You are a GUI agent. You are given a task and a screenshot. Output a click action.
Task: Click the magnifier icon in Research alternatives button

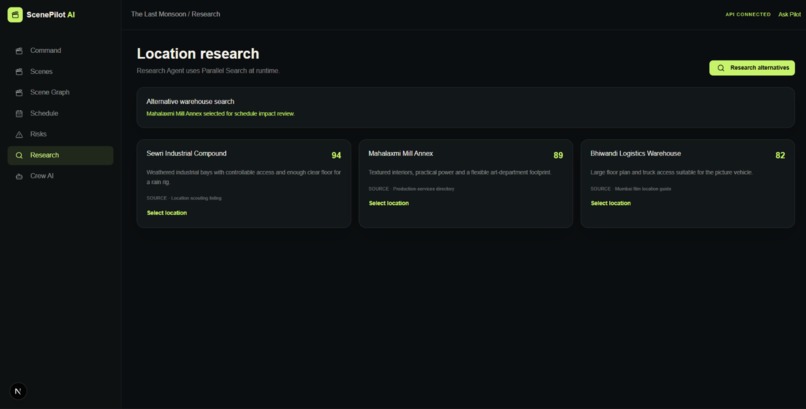coord(721,68)
